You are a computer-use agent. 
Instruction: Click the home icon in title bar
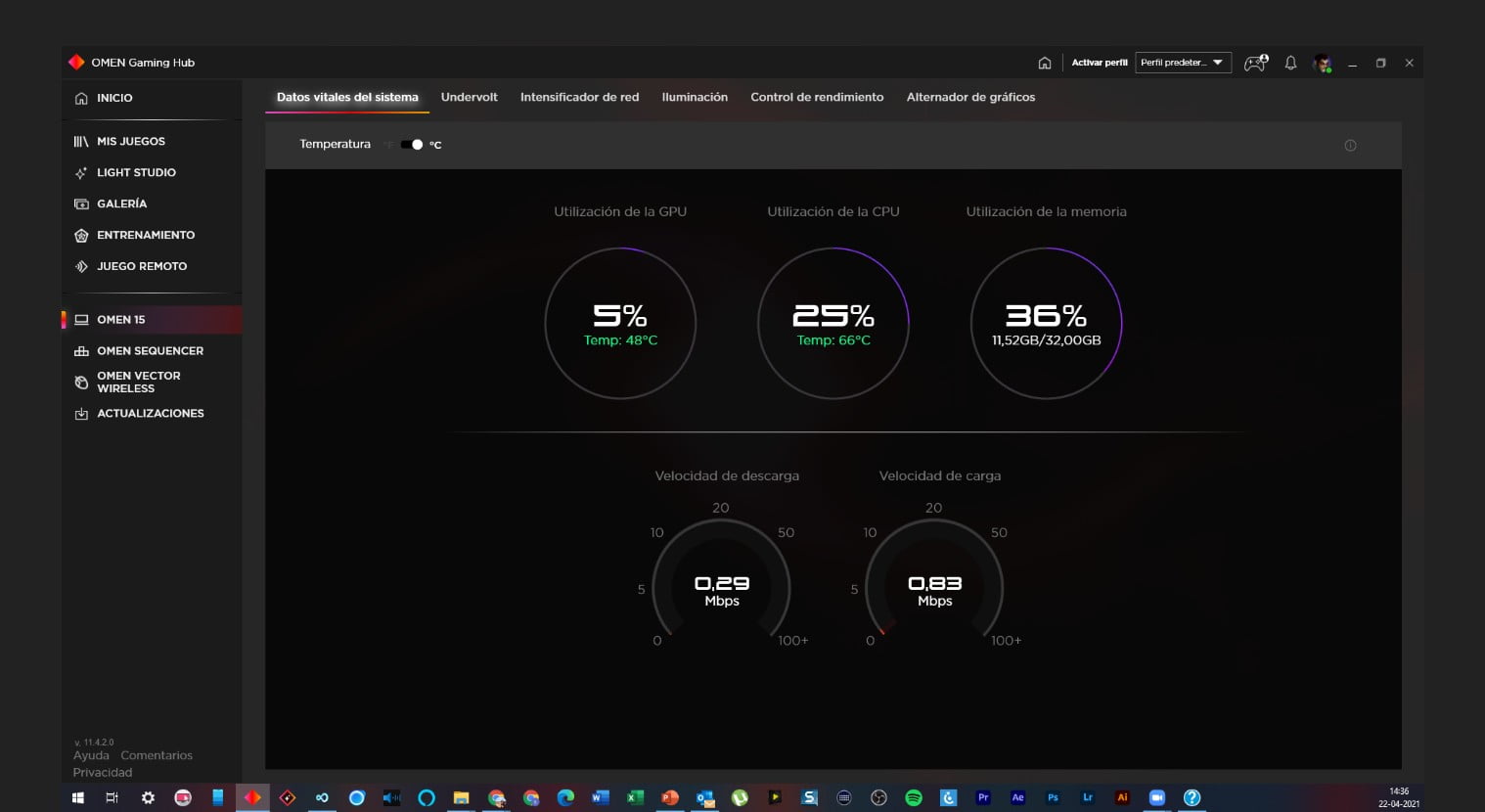[x=1045, y=63]
